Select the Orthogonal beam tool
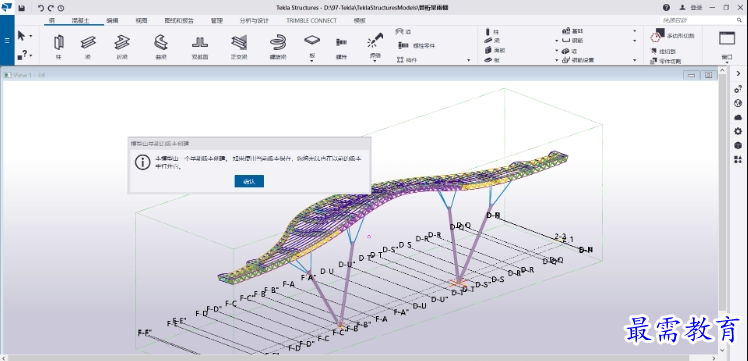This screenshot has width=748, height=361. coord(239,46)
